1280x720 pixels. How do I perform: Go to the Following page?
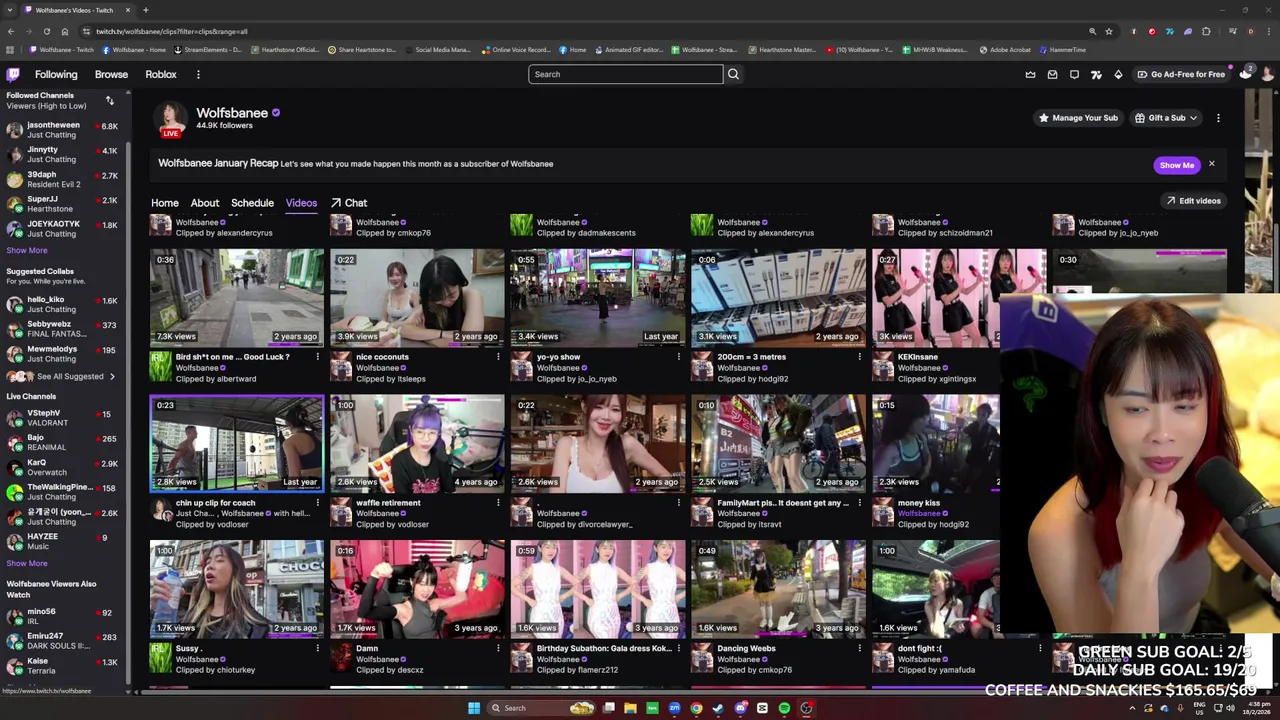(56, 74)
